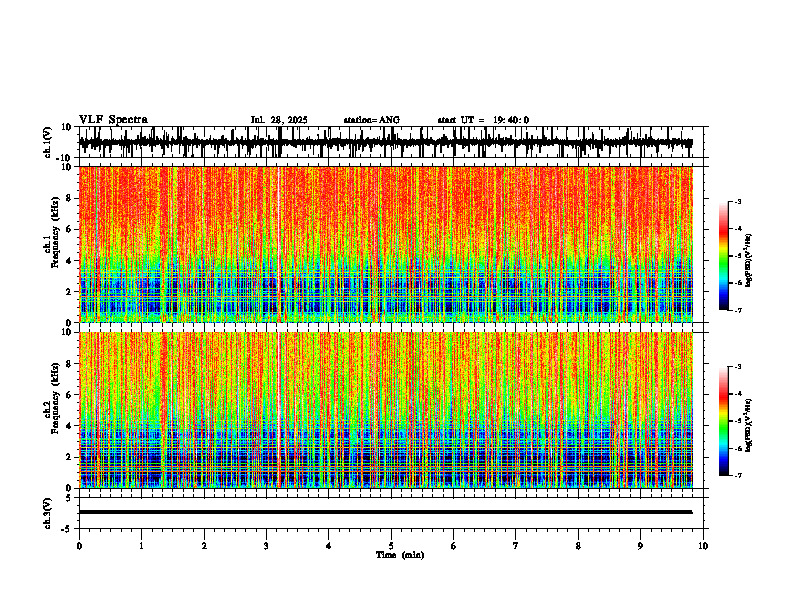Click the "6" kHz tick label of ch.2 spectrogram
Viewport: 792px width, 612px height.
(71, 395)
